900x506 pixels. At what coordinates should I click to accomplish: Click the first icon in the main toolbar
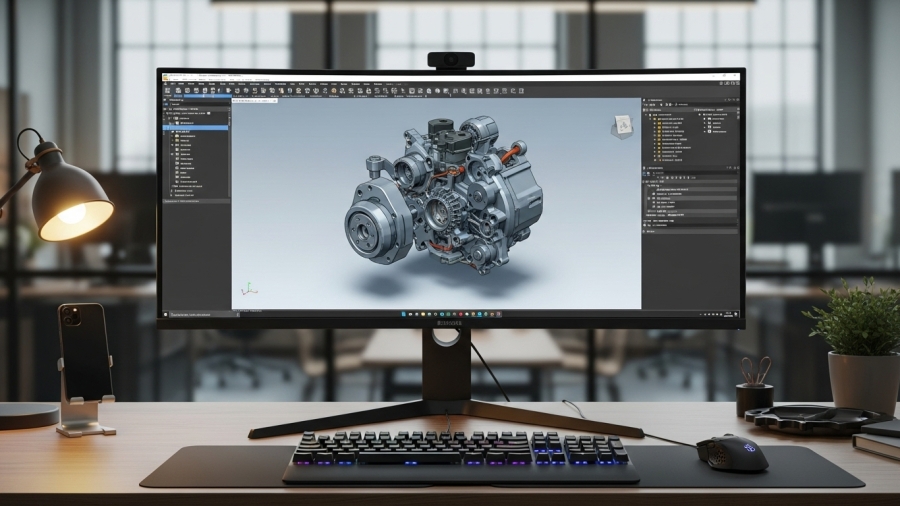tap(169, 90)
